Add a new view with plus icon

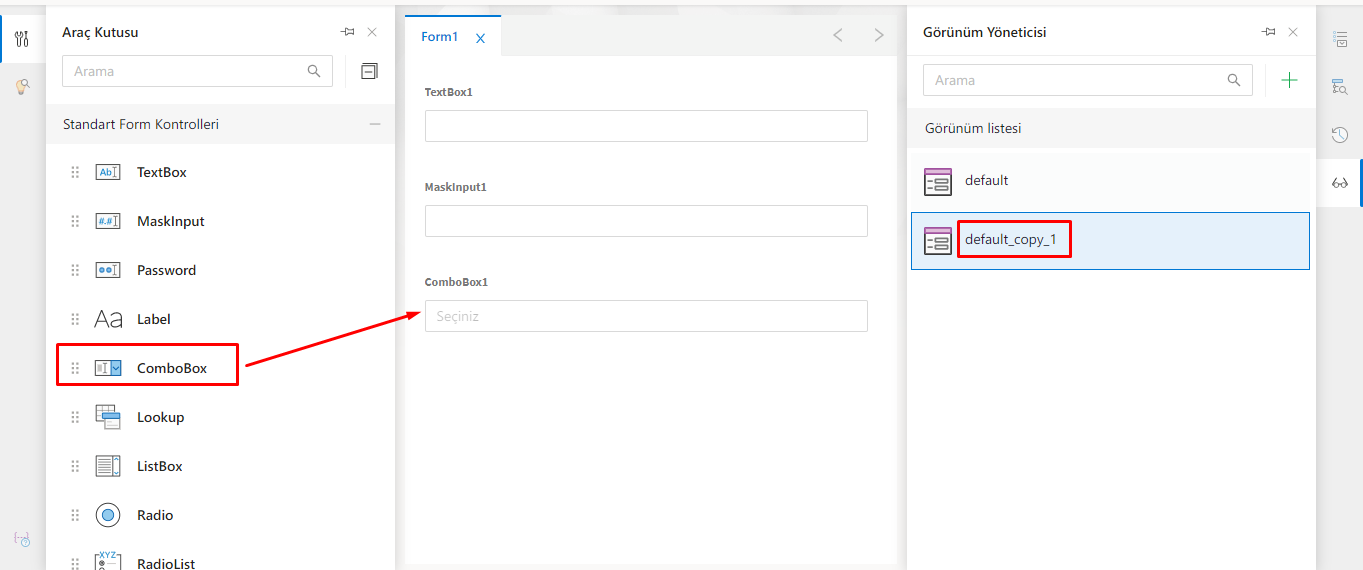point(1289,80)
